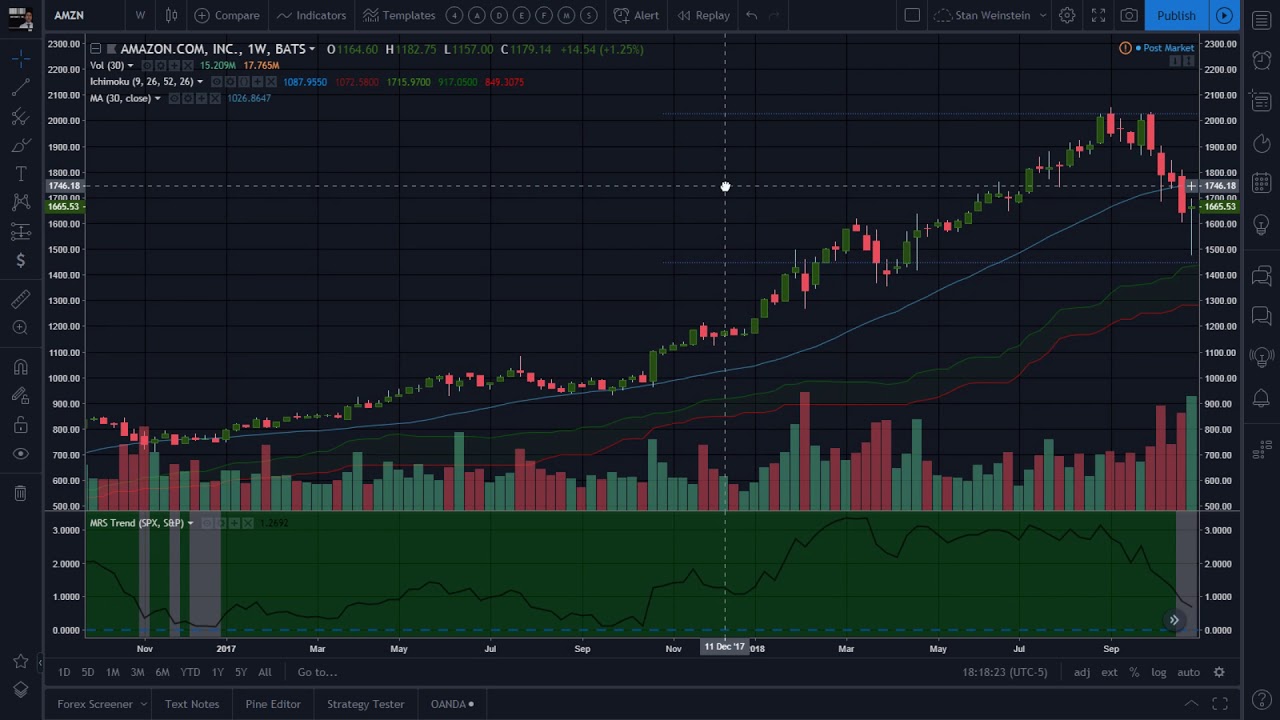This screenshot has width=1280, height=720.
Task: Start bar Replay mode
Action: coord(703,15)
